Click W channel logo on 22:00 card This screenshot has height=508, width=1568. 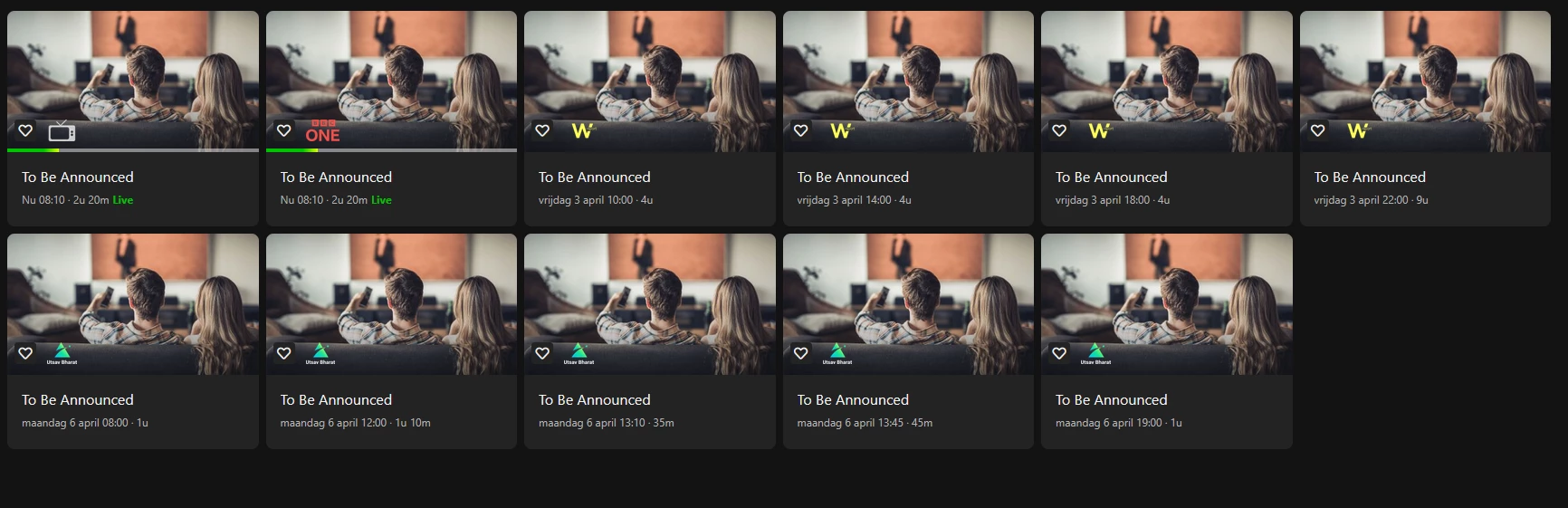pos(1358,131)
